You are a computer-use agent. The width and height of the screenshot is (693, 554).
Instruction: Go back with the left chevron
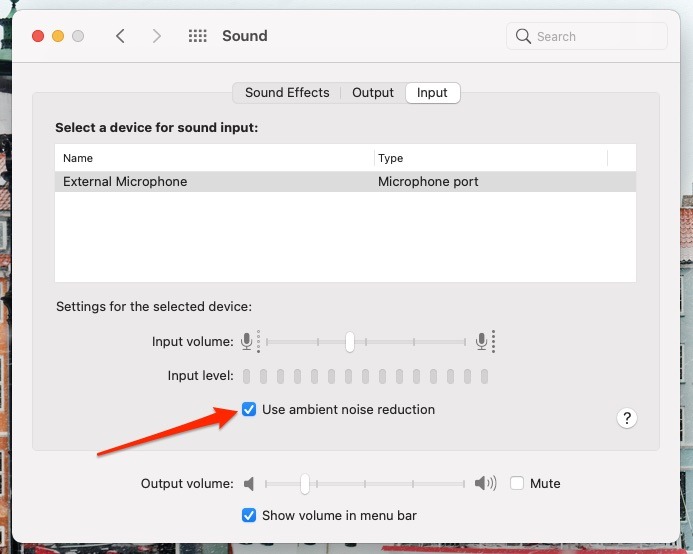[x=120, y=36]
